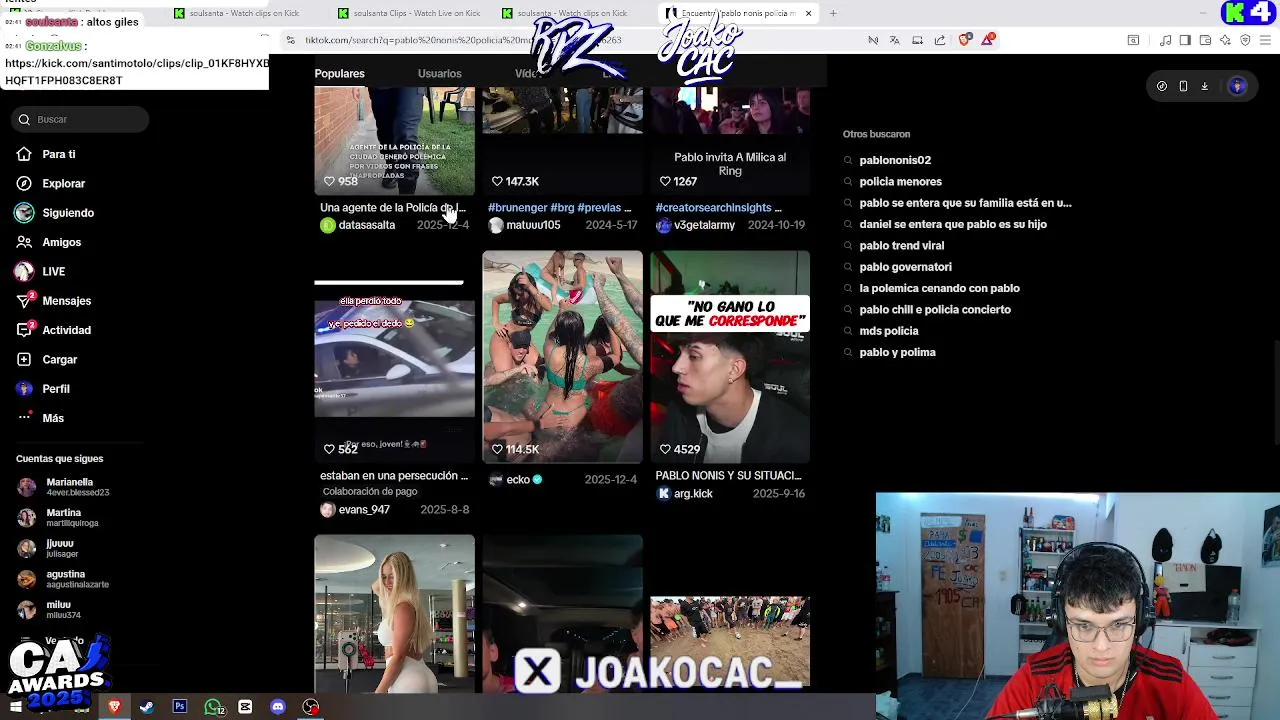The width and height of the screenshot is (1280, 720).
Task: Open Steam from taskbar
Action: (147, 707)
